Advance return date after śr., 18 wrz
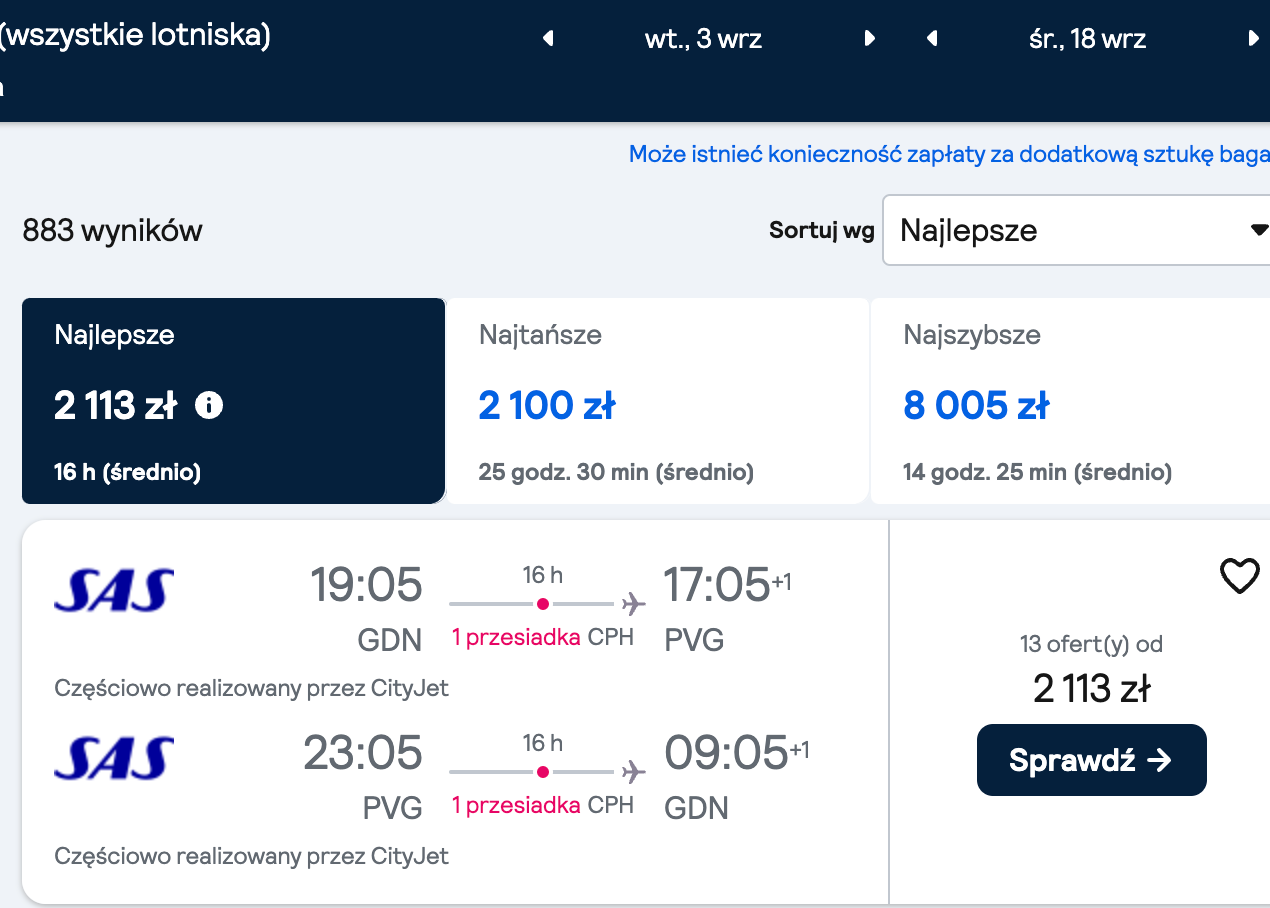 tap(1253, 39)
